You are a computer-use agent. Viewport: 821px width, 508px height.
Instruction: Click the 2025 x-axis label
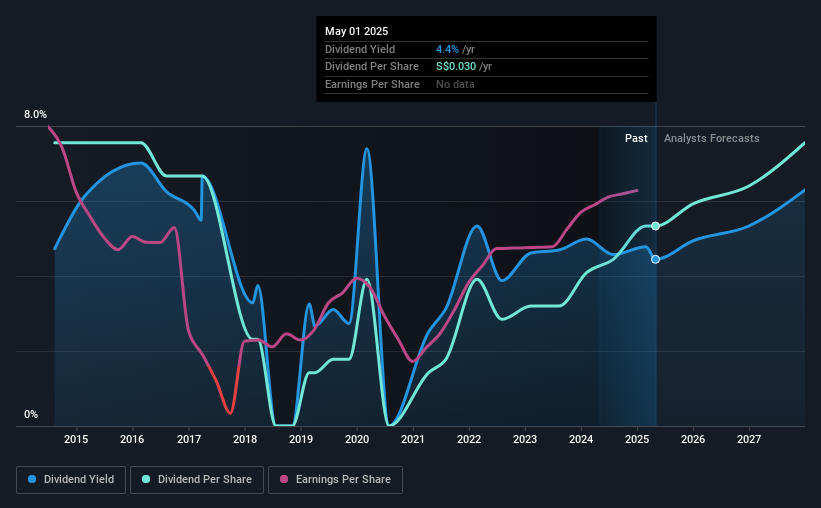tap(637, 439)
